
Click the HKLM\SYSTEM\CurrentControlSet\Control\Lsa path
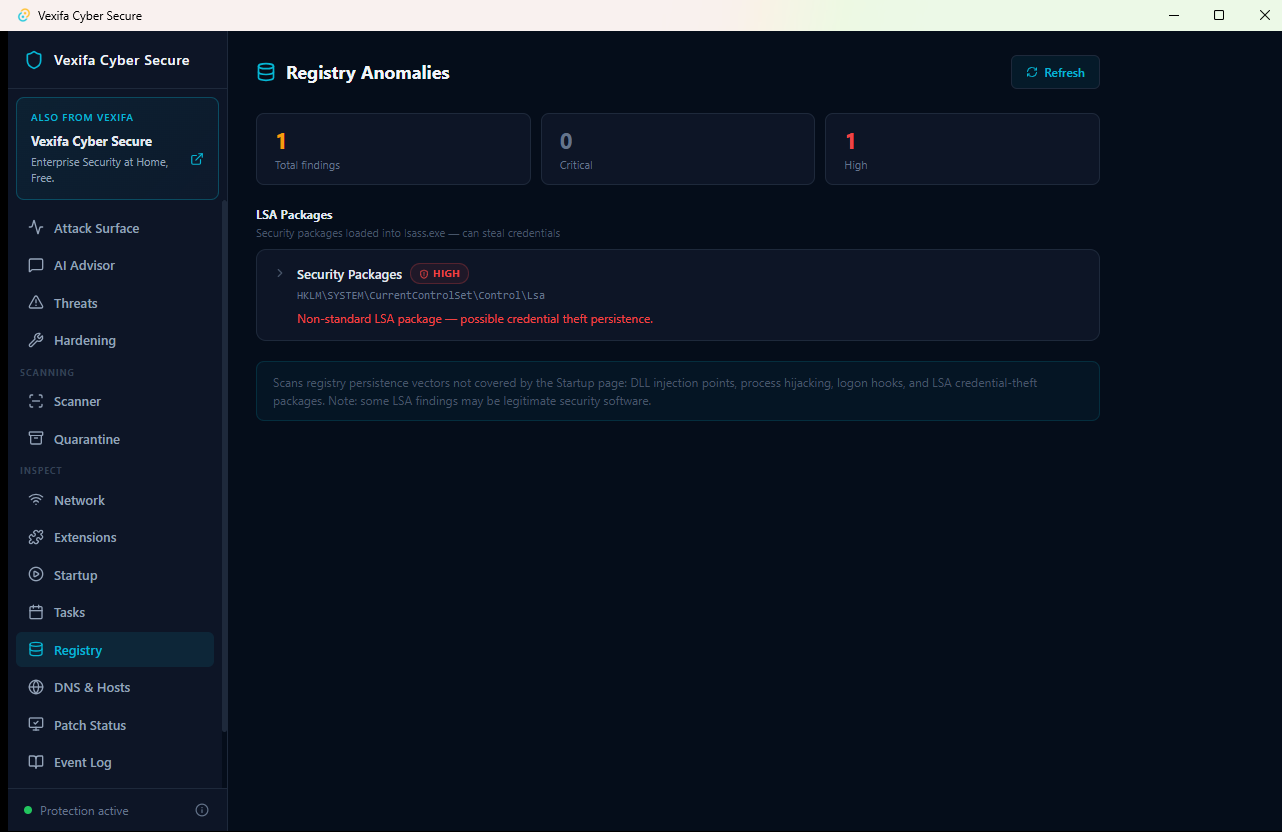click(421, 296)
